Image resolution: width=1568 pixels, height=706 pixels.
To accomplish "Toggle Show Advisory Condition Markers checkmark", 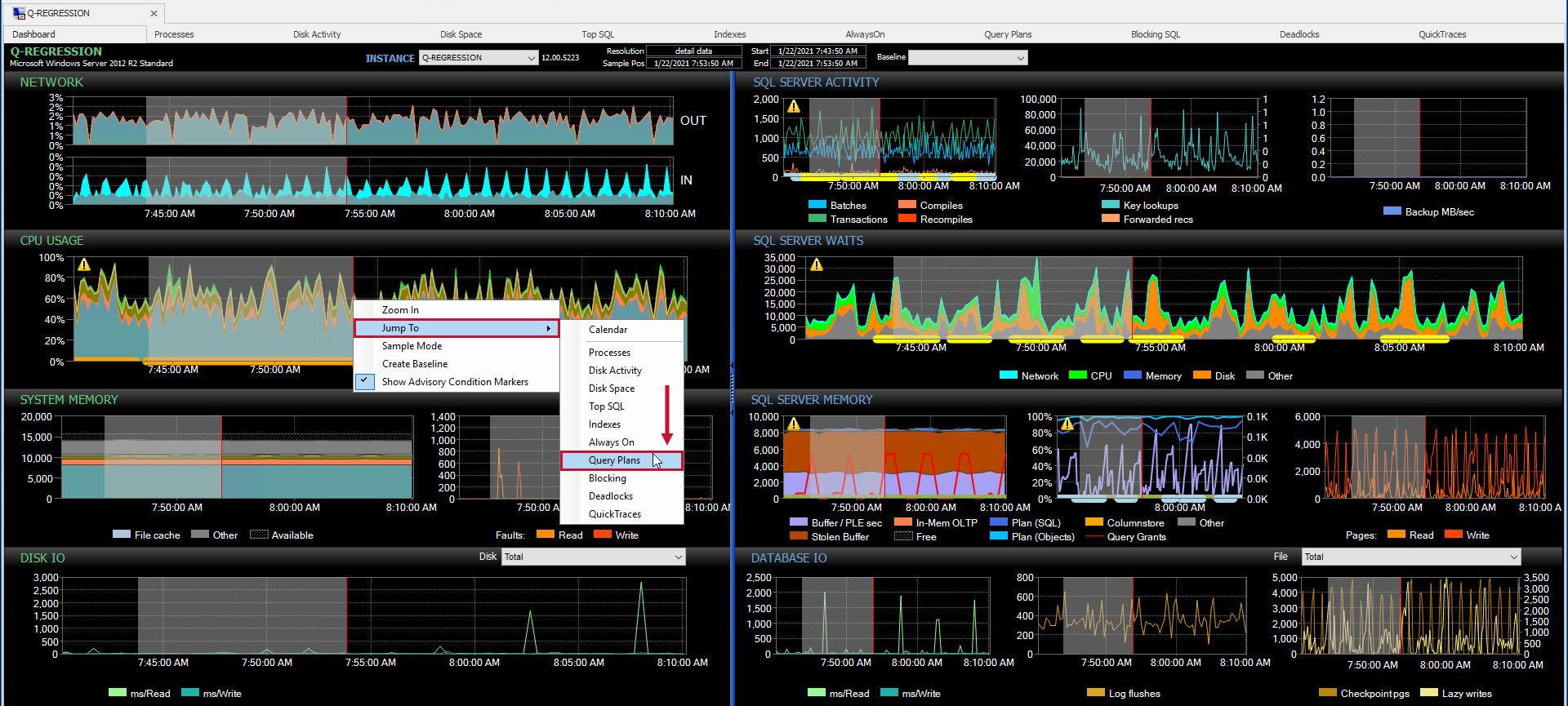I will click(x=364, y=381).
